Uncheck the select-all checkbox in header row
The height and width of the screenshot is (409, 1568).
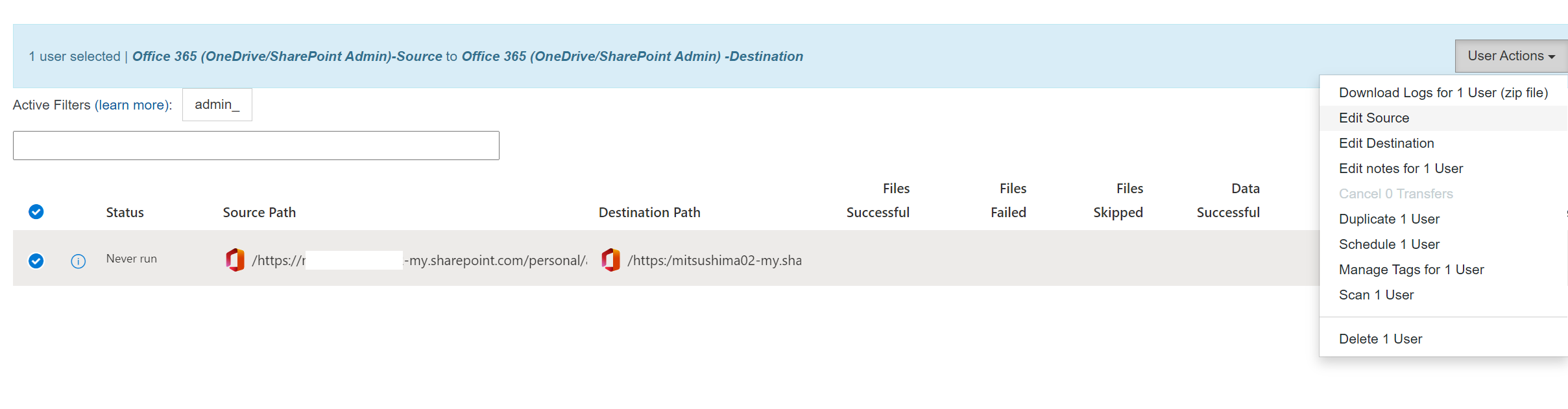36,212
